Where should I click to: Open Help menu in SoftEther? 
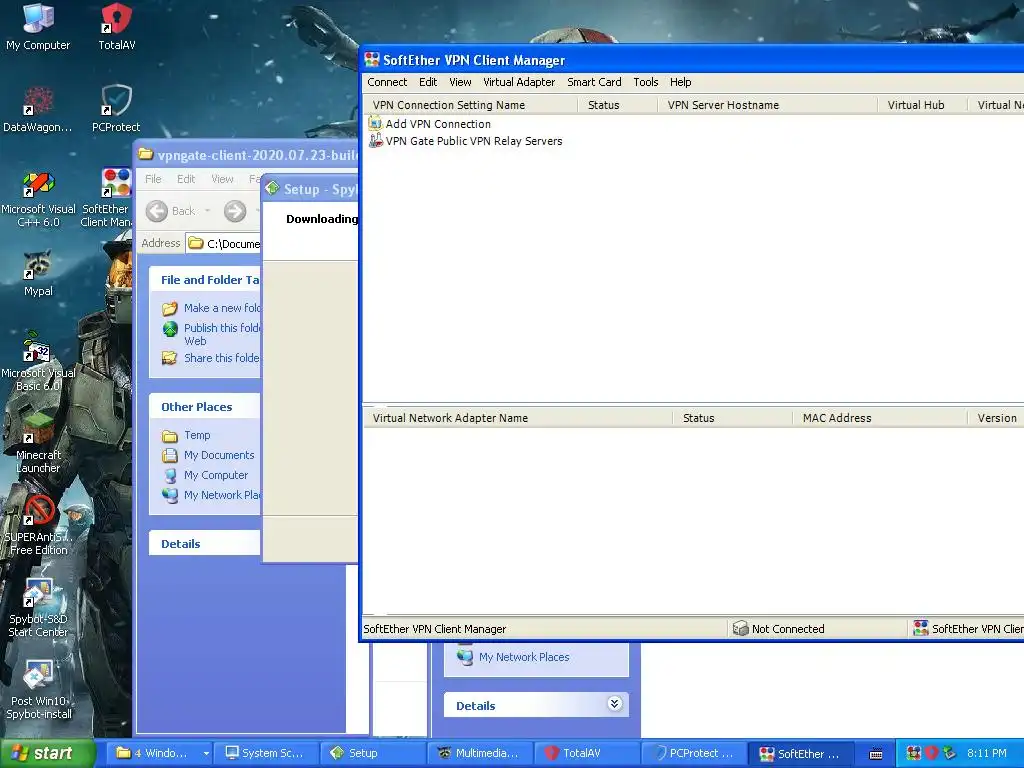click(x=680, y=82)
